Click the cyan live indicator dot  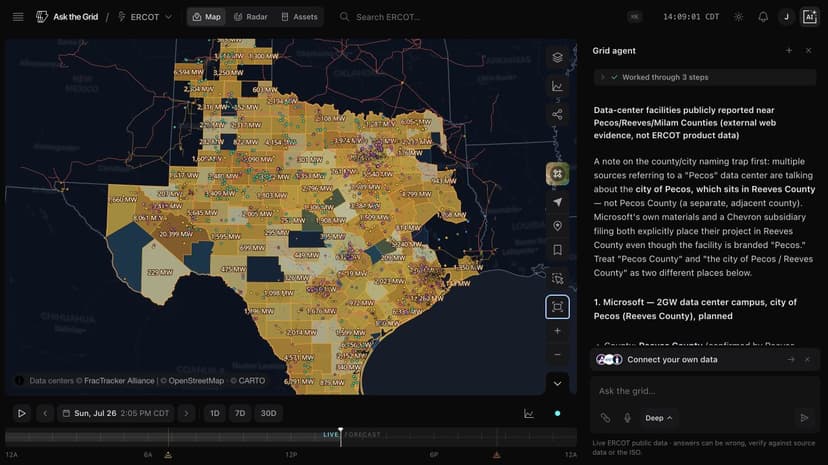point(558,413)
